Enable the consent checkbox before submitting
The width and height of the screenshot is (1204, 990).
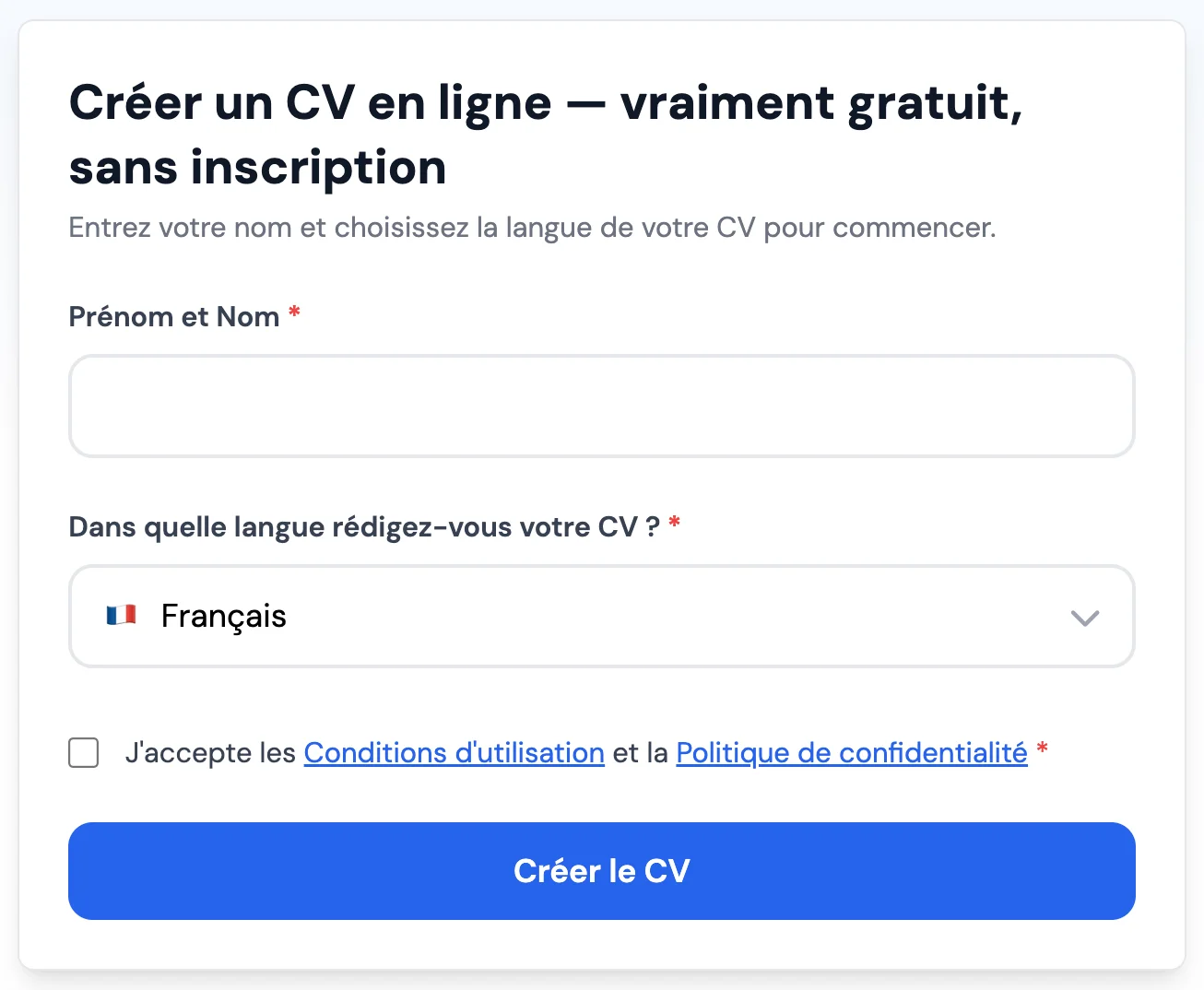[x=83, y=753]
